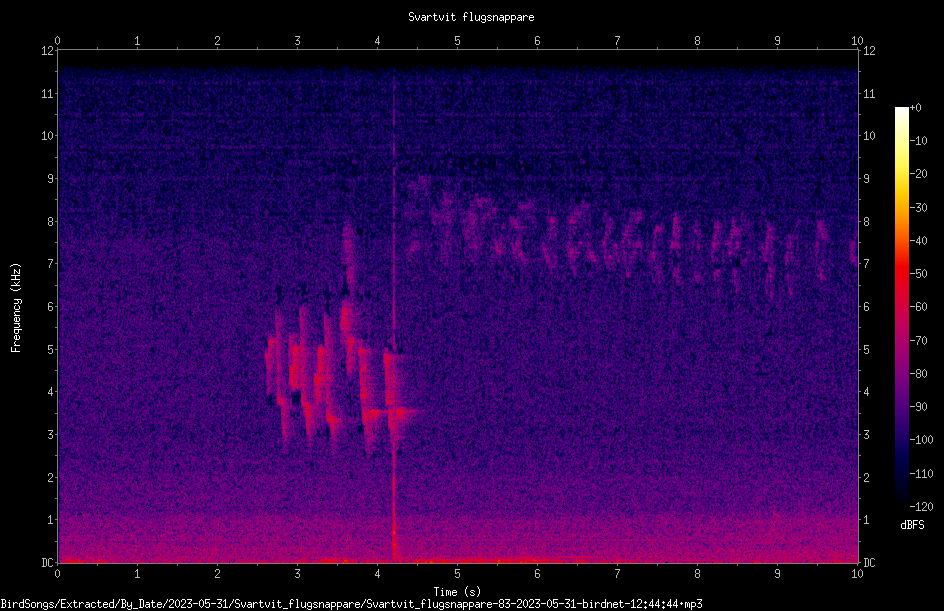Click the file path text at bottom

click(x=351, y=604)
